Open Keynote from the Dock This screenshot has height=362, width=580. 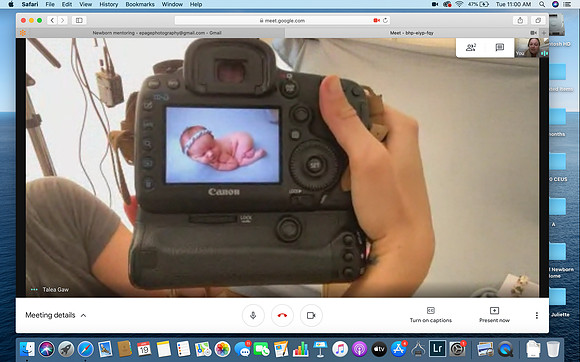pos(320,349)
